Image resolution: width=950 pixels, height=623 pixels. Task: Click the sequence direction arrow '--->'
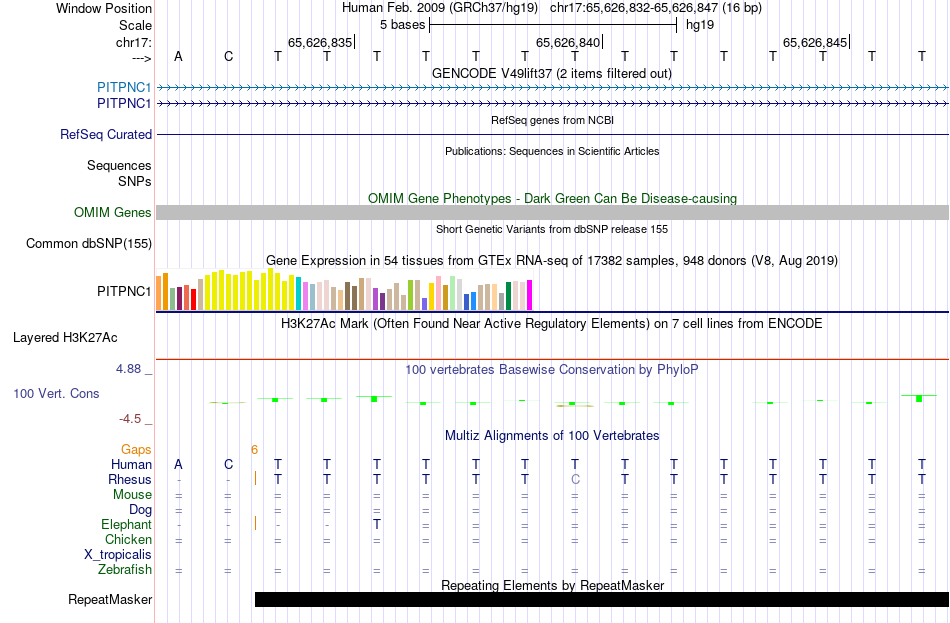[142, 58]
